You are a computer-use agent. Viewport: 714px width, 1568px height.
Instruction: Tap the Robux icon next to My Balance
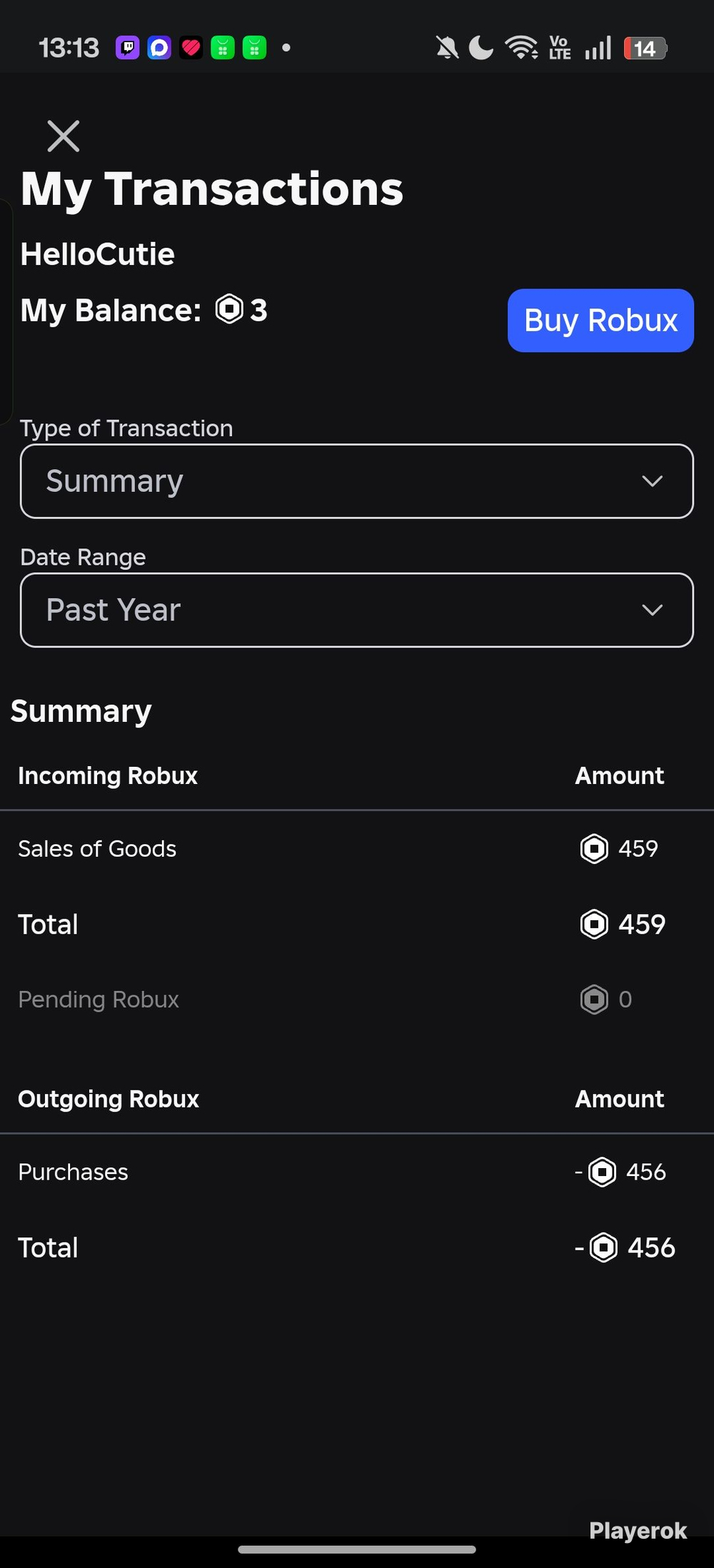[229, 309]
